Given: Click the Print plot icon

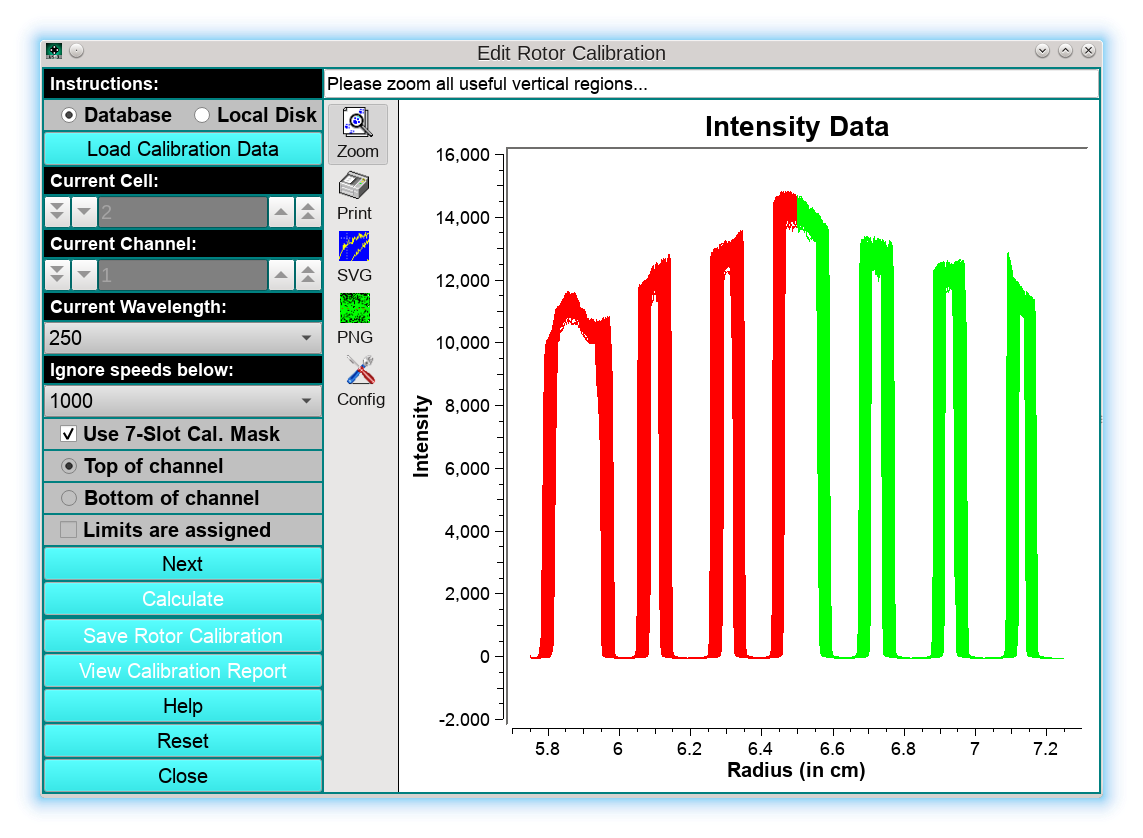Looking at the screenshot, I should 354,187.
